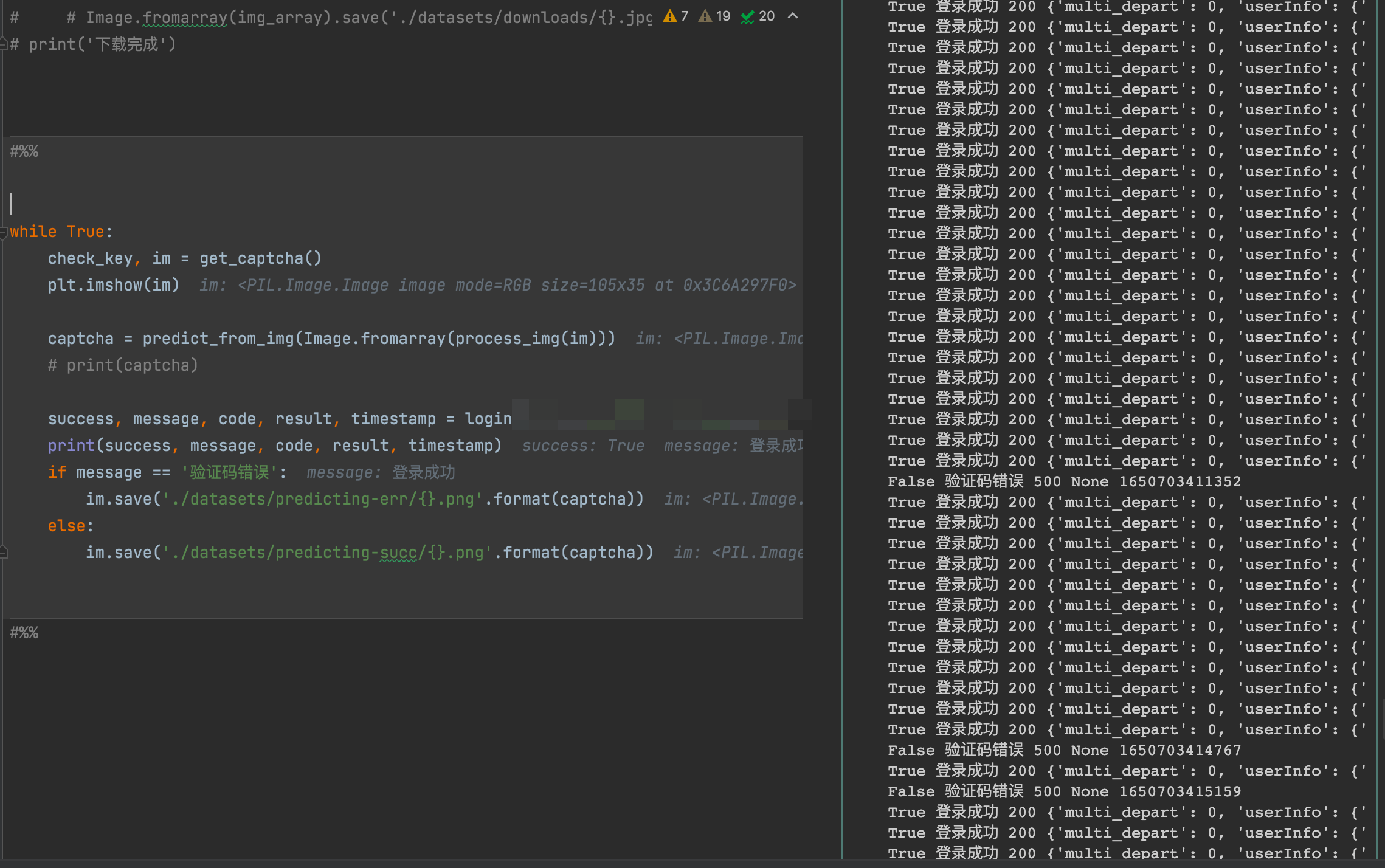Click the first #%% cell marker above the loop
Screen dimensions: 1385x868
pyautogui.click(x=24, y=151)
